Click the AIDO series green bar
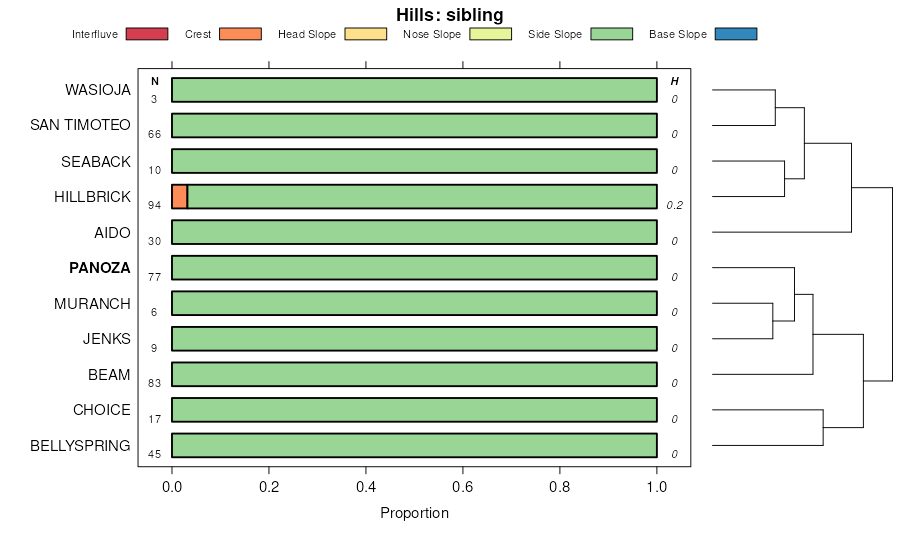 coord(414,233)
